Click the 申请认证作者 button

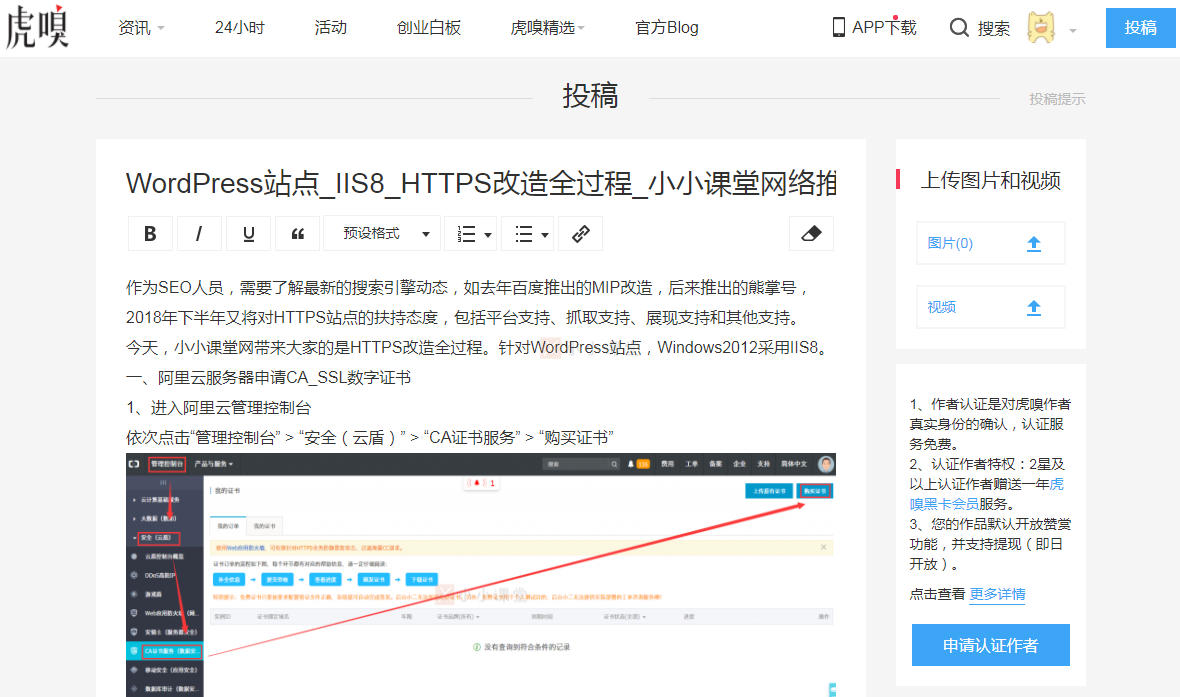[x=990, y=645]
